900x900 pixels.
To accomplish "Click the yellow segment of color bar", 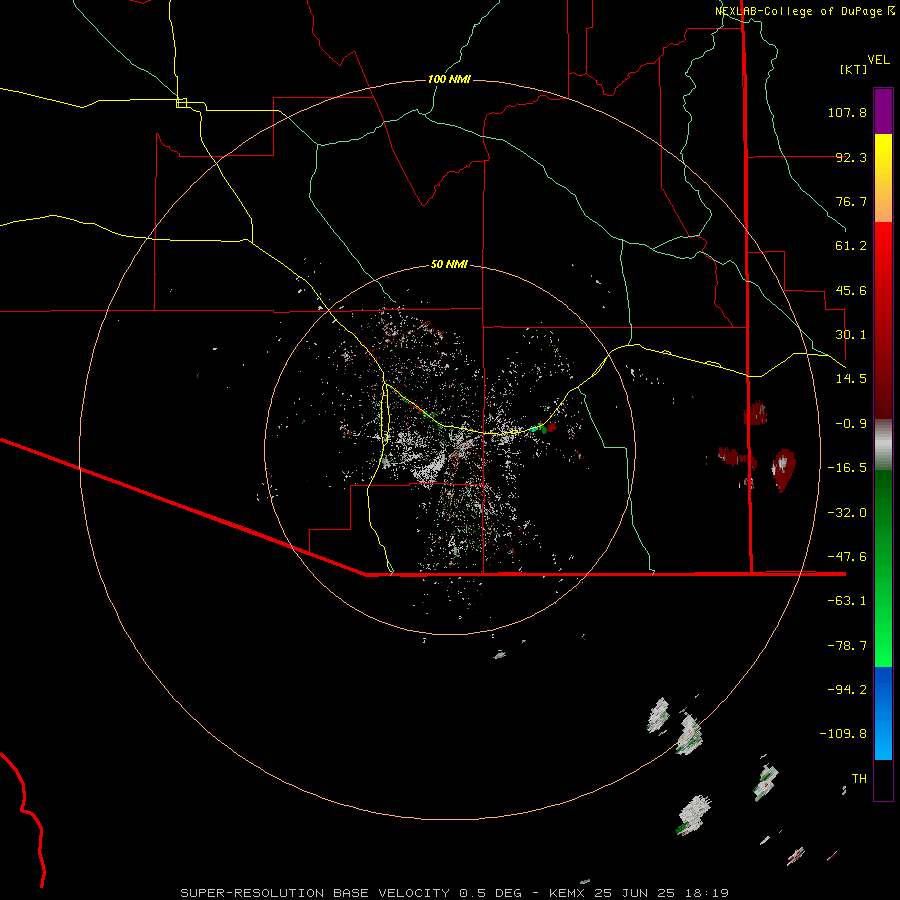I will [883, 178].
